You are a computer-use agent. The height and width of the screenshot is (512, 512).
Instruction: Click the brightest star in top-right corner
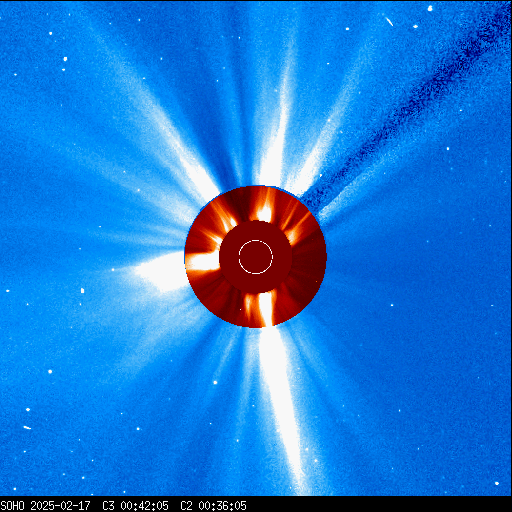pyautogui.click(x=430, y=8)
